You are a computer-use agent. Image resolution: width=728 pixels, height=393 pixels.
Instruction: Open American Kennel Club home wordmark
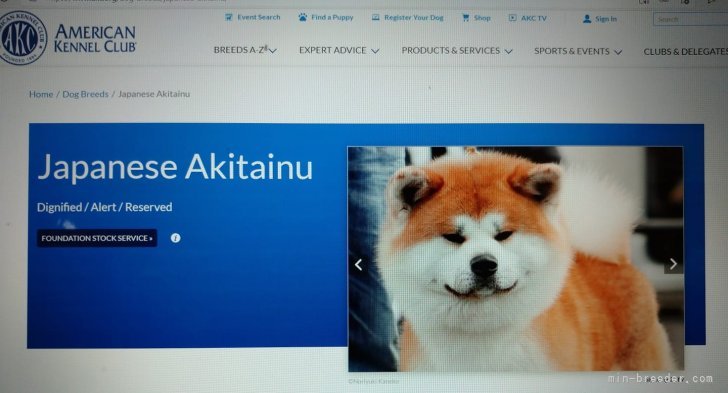pyautogui.click(x=95, y=38)
